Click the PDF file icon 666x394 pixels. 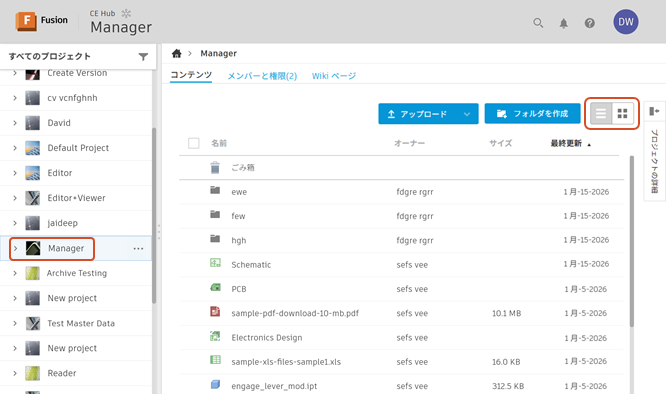[x=215, y=312]
